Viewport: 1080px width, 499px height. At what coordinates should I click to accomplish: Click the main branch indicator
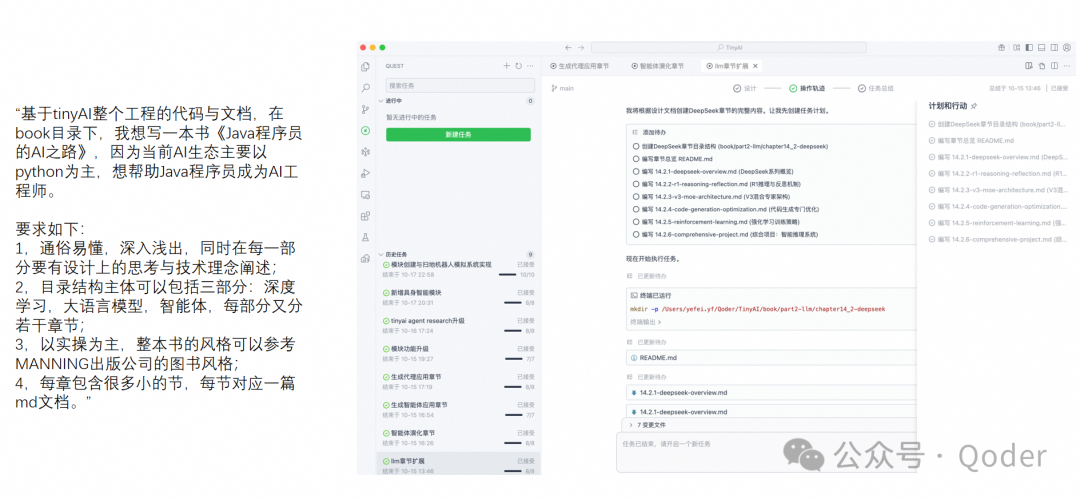tap(563, 88)
